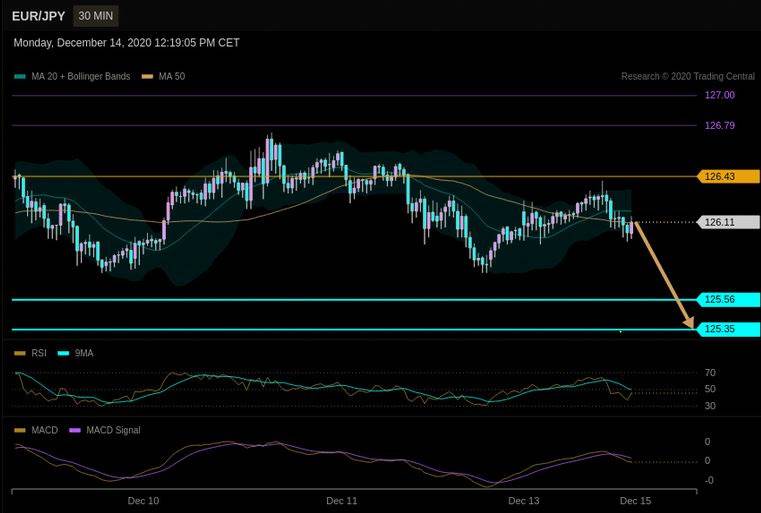The image size is (761, 513).
Task: Click the RSI 30 level label
Action: click(x=710, y=405)
